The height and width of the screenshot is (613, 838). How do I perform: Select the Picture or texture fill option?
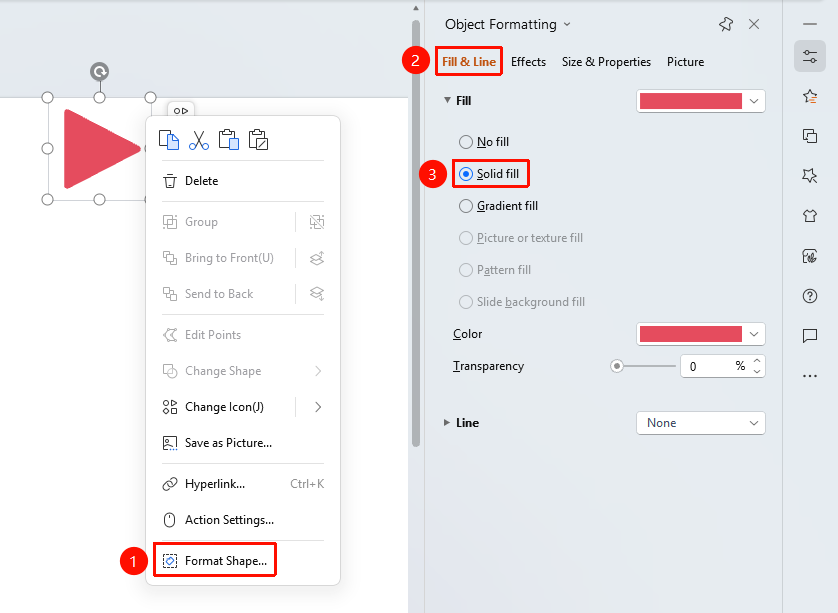(x=521, y=238)
